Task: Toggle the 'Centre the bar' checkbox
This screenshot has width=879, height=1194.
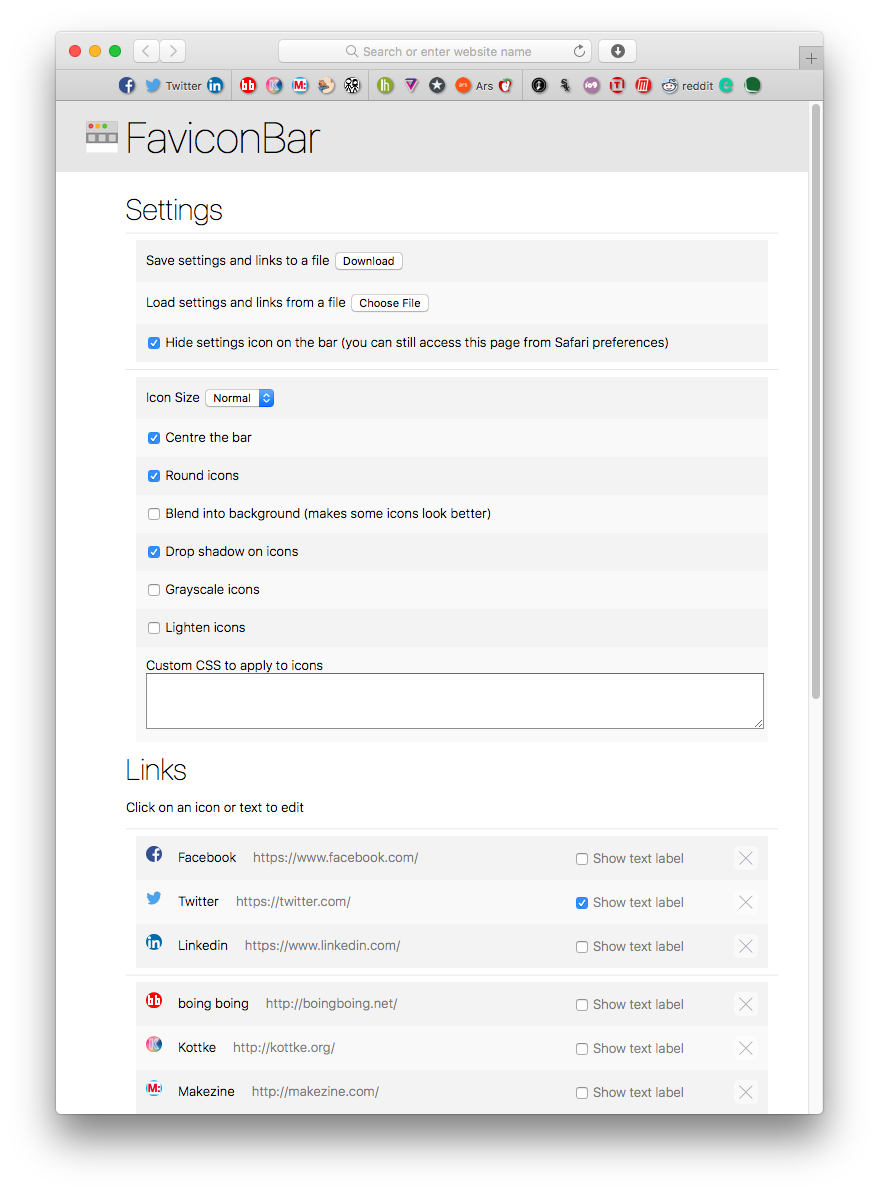Action: click(x=154, y=438)
